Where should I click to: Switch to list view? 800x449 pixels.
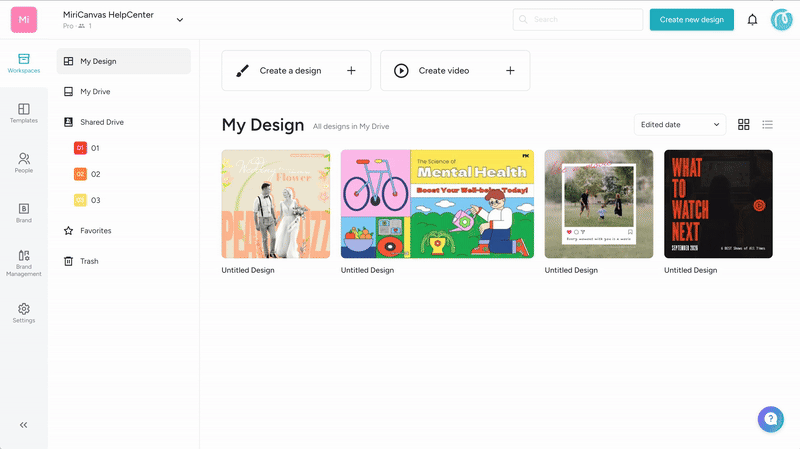pos(767,124)
